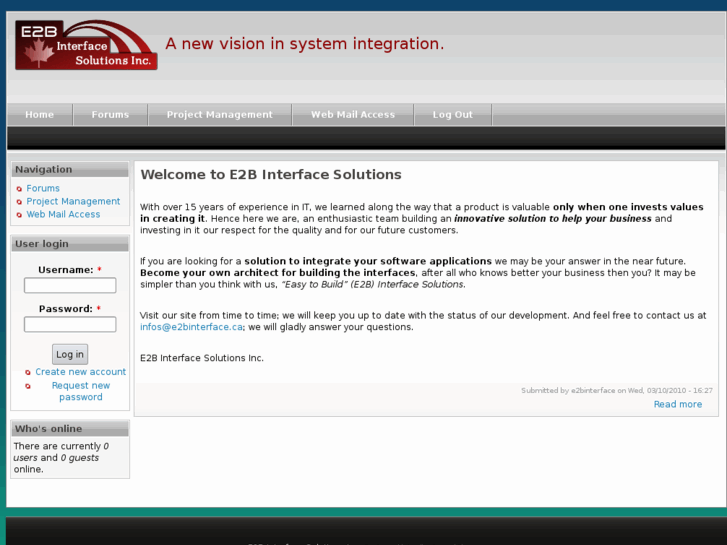Viewport: 727px width, 545px height.
Task: Open Project Management link in Navigation sidebar
Action: pyautogui.click(x=73, y=201)
